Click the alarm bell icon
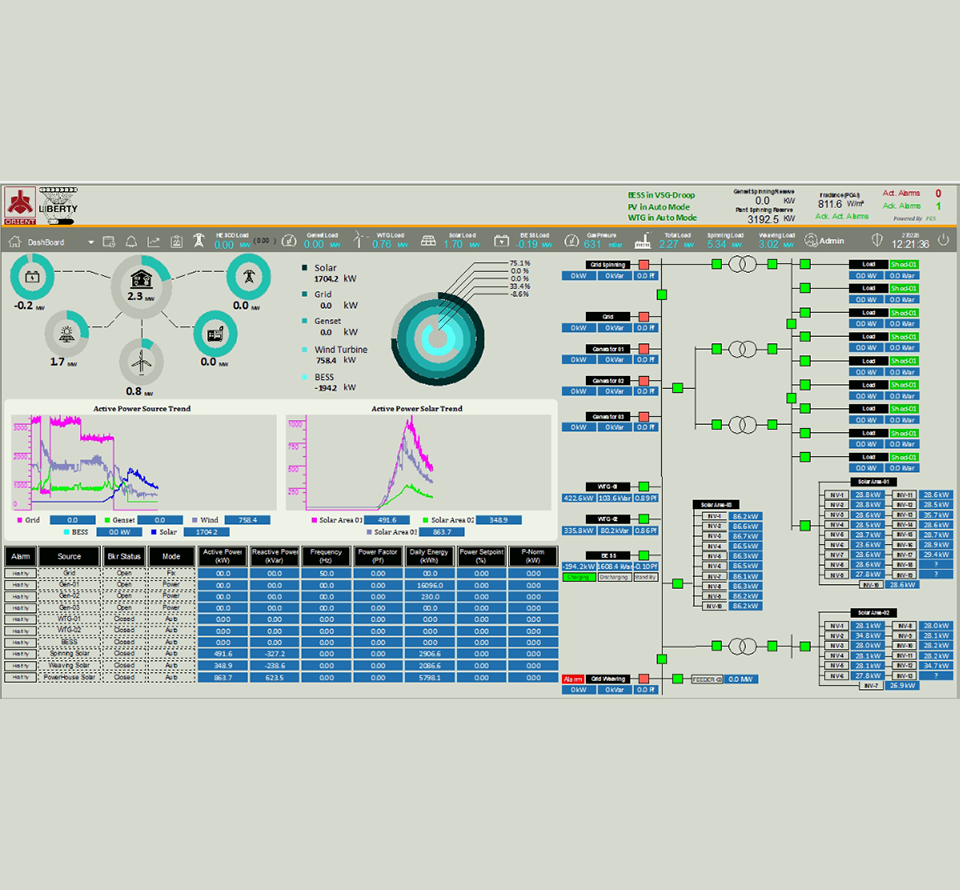 pos(131,241)
